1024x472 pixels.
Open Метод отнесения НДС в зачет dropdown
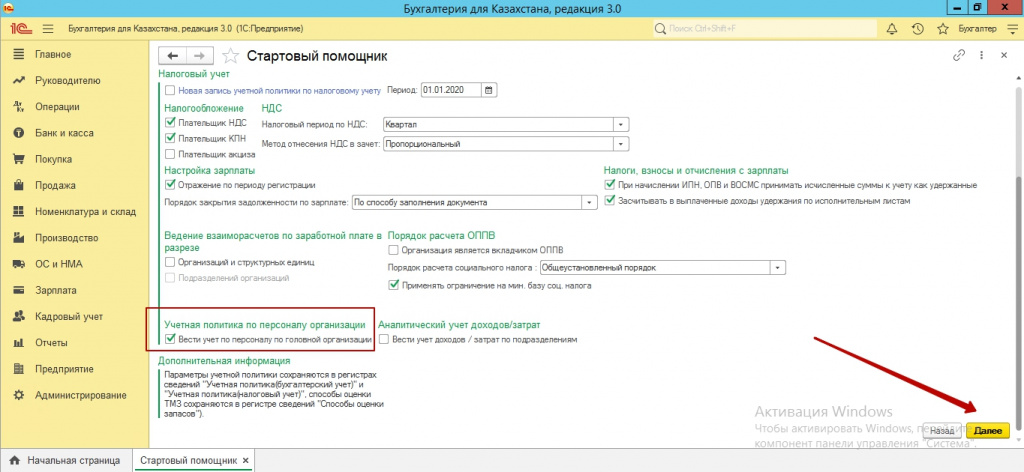[621, 144]
